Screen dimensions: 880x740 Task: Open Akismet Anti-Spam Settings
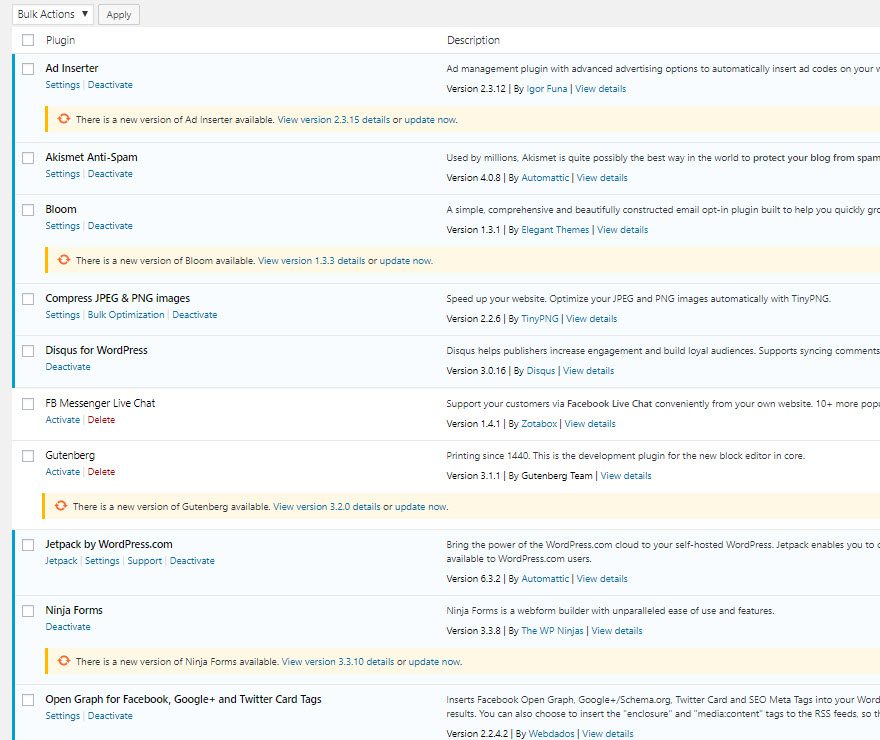coord(63,174)
